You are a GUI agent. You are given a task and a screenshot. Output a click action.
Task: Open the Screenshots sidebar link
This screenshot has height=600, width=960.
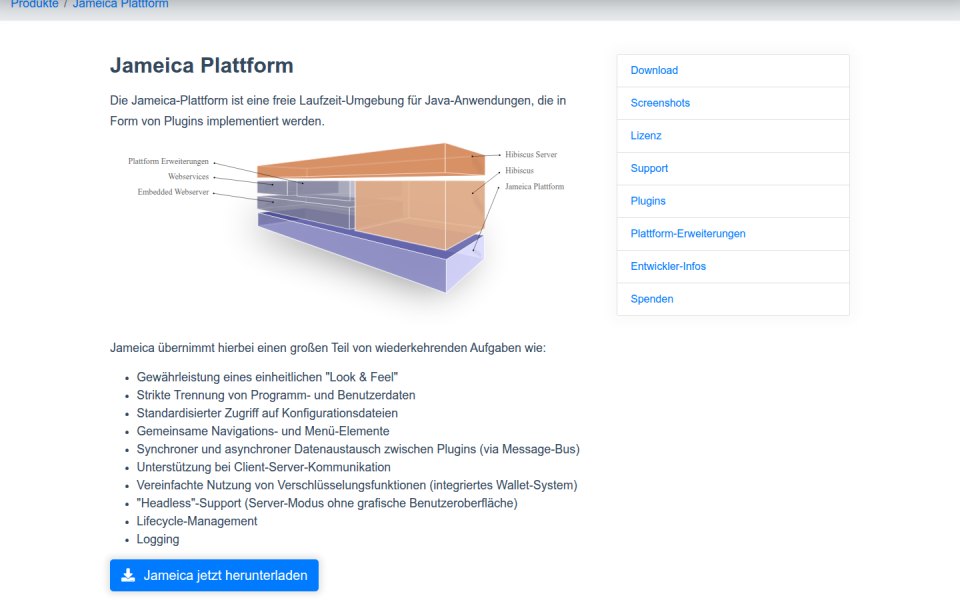[660, 103]
